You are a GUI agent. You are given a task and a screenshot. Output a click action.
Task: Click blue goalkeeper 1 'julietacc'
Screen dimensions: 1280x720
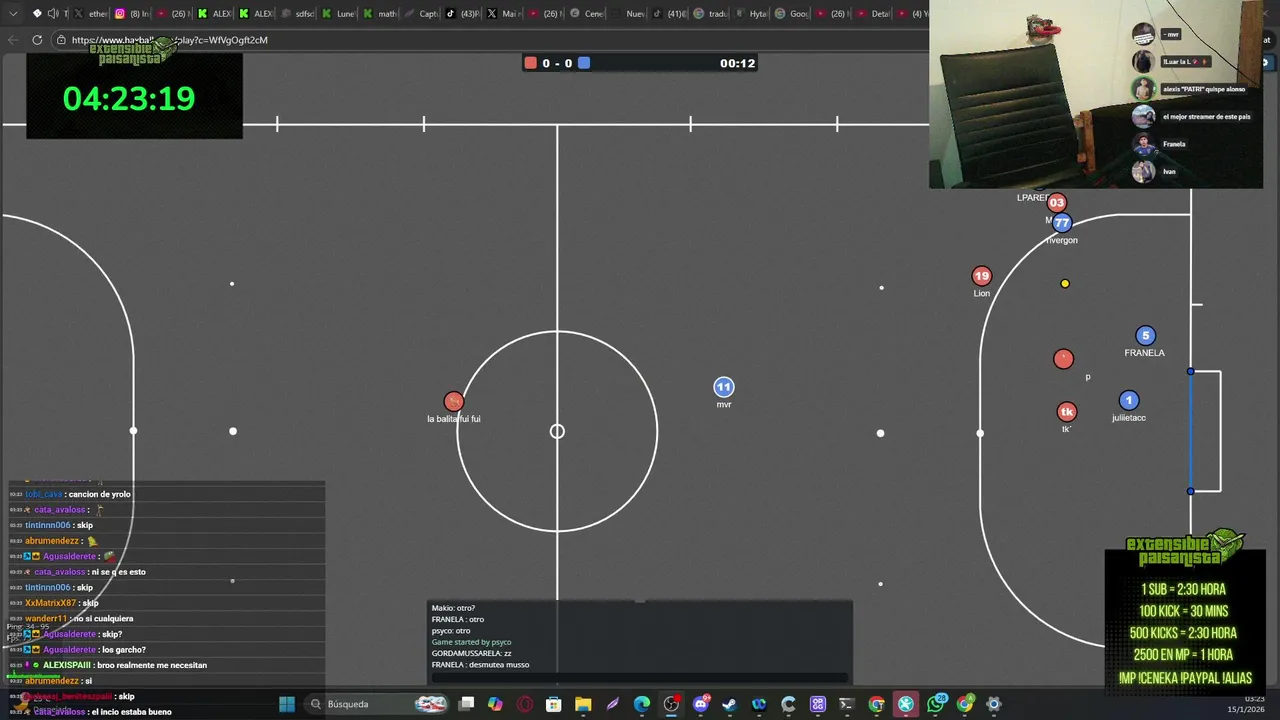1129,401
